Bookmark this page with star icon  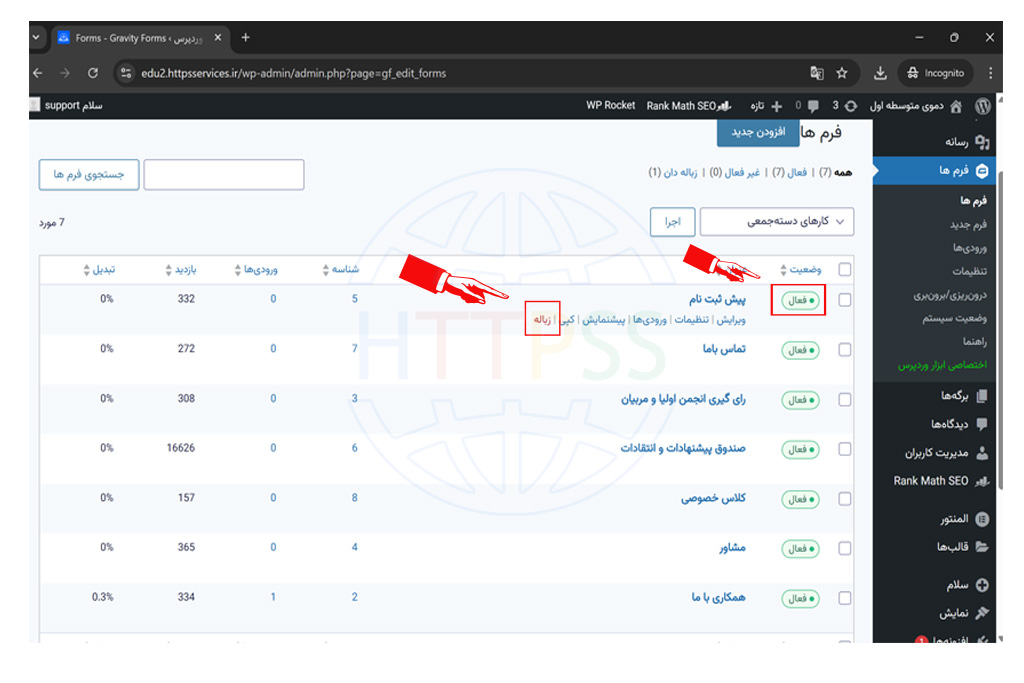[842, 73]
